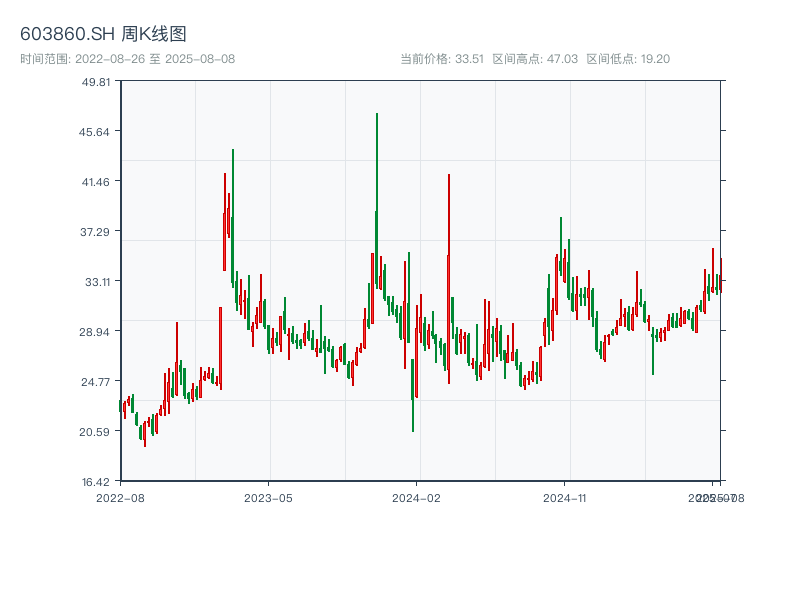Click the y-axis label 16.42

point(96,482)
